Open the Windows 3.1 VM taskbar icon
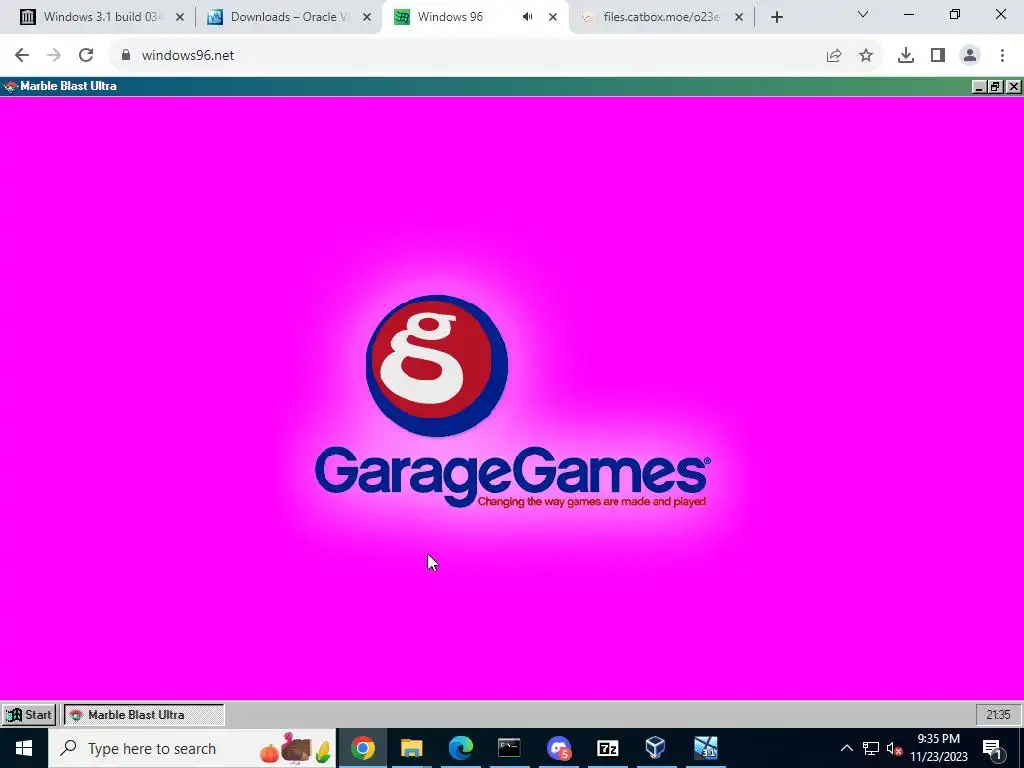 tap(705, 748)
